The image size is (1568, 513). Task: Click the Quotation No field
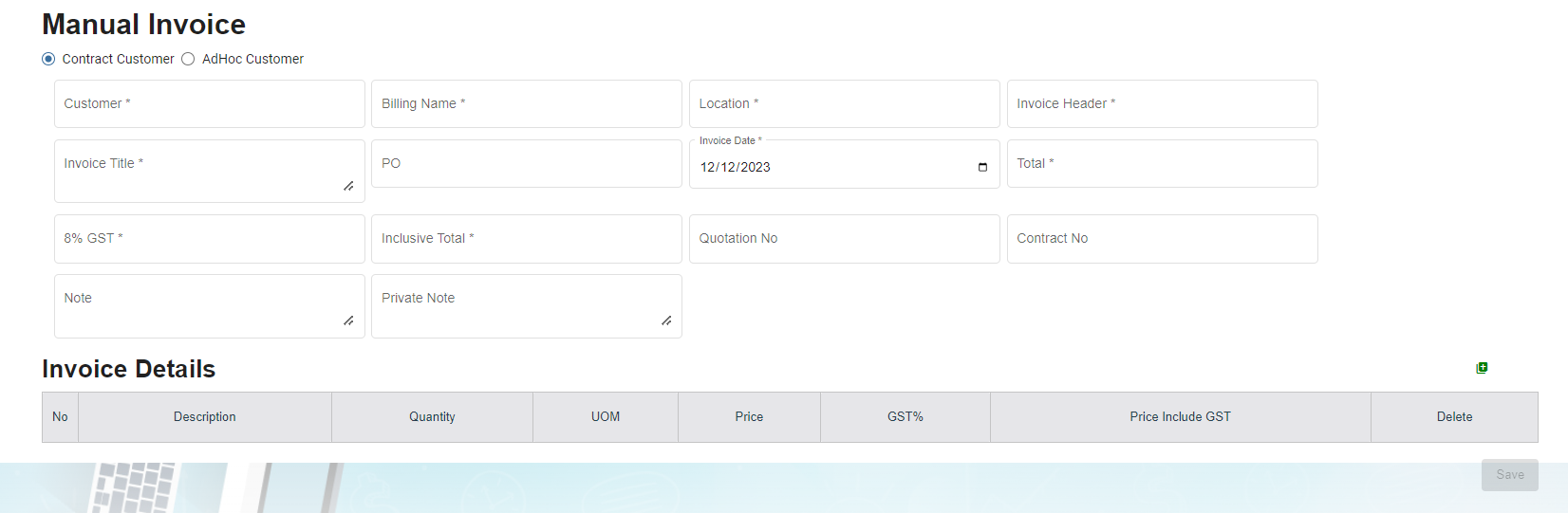(844, 239)
